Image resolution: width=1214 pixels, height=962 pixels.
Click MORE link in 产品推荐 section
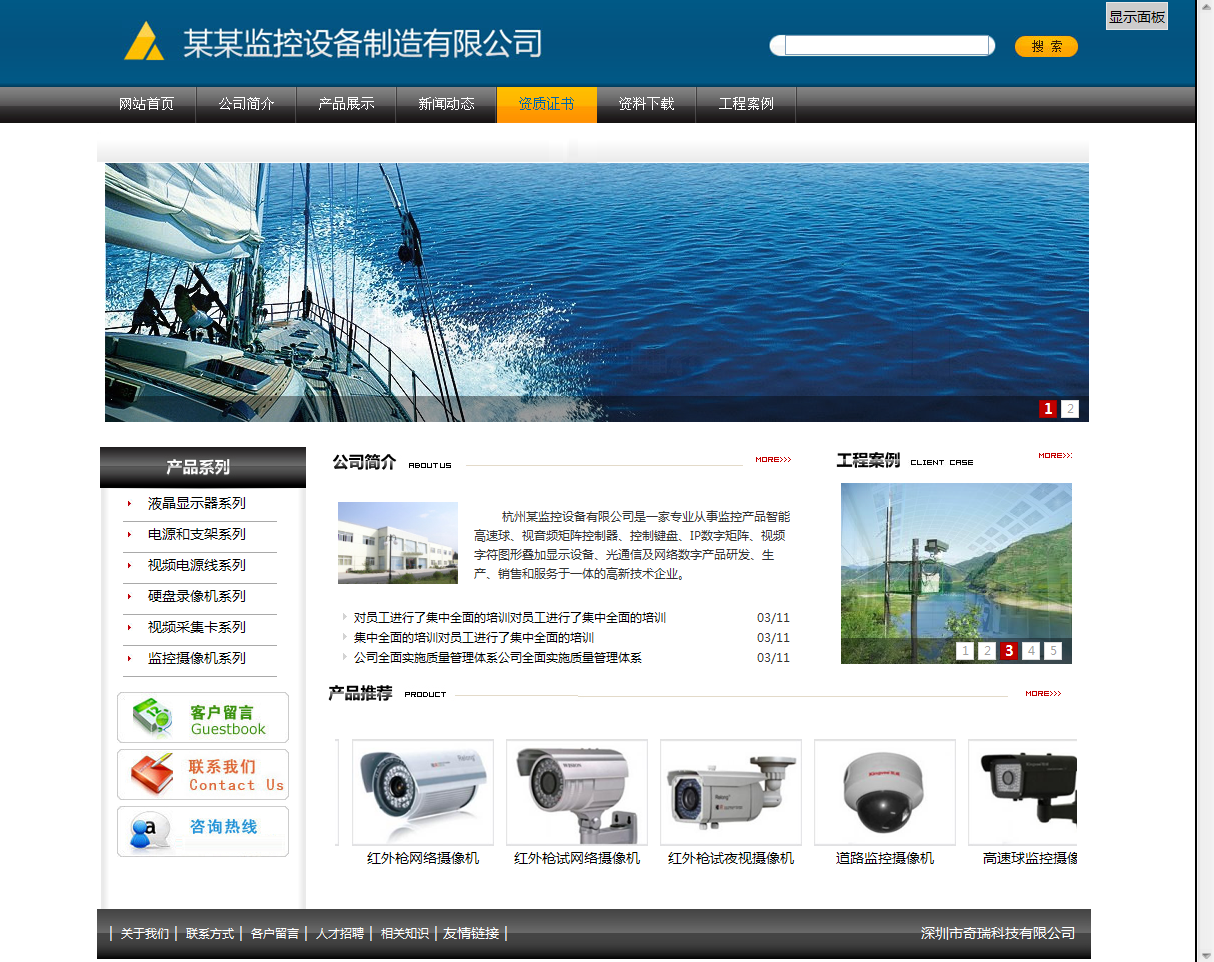tap(1043, 693)
